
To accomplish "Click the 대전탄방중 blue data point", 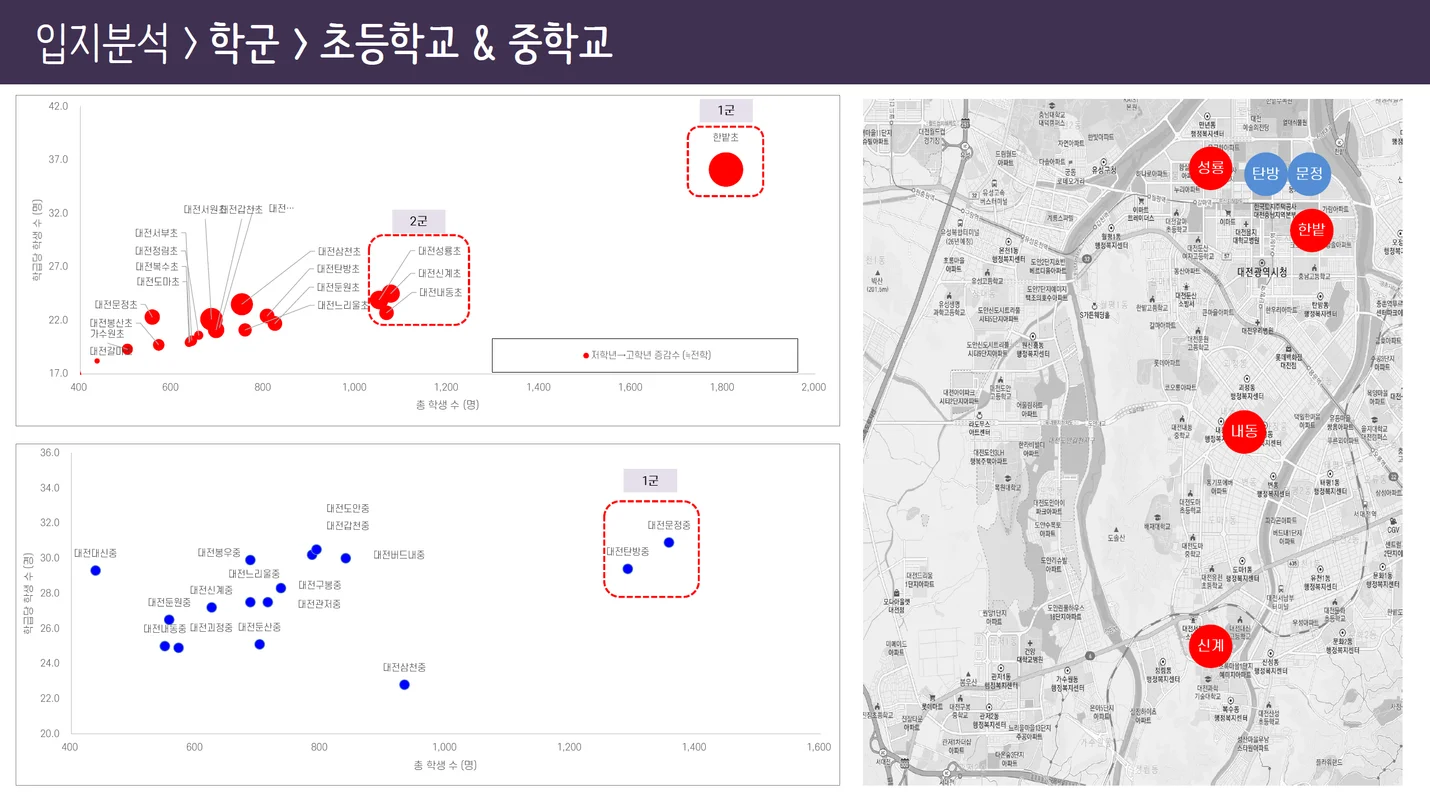I will [628, 568].
